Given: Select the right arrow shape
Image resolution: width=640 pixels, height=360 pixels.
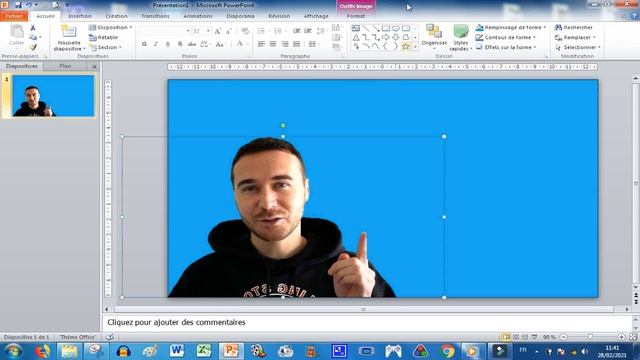Looking at the screenshot, I should click(386, 37).
